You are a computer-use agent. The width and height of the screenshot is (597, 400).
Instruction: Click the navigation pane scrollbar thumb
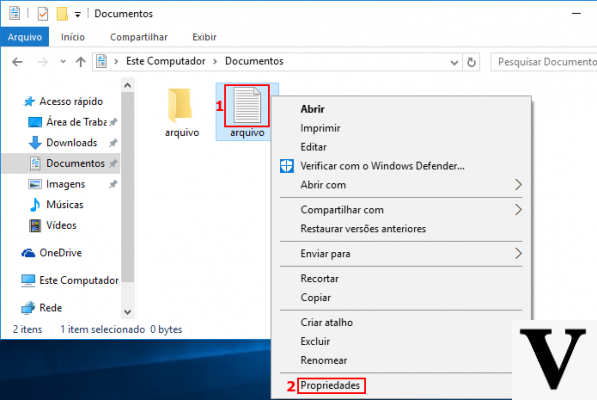click(x=128, y=187)
